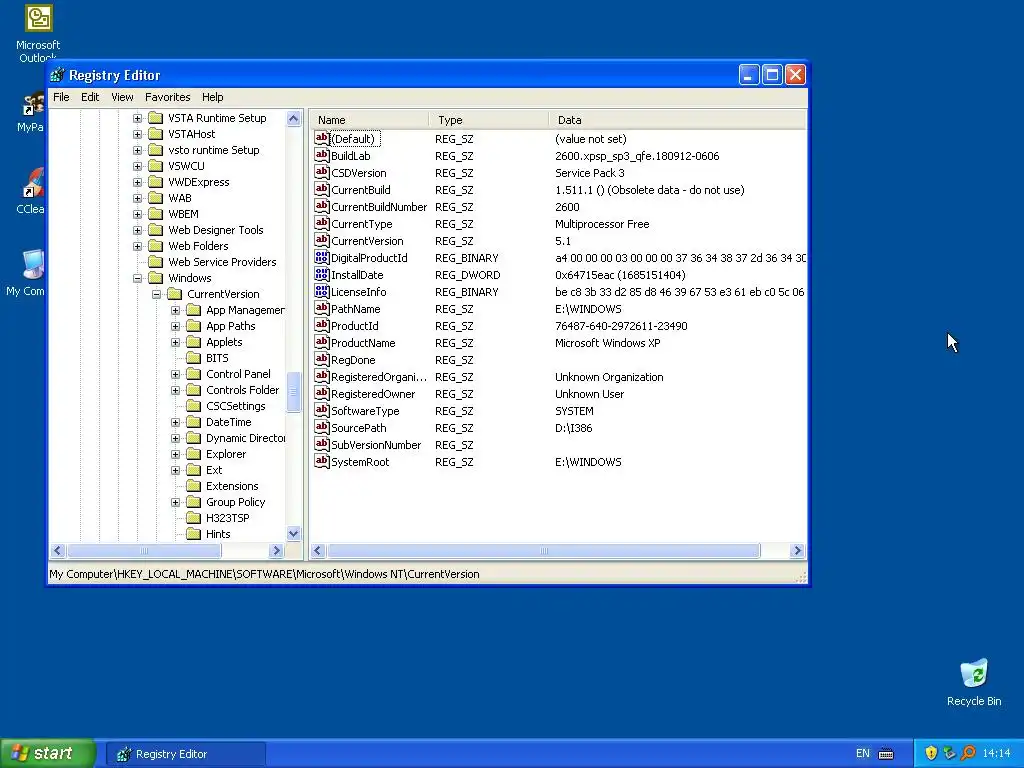Viewport: 1024px width, 768px height.
Task: Expand the WAB registry key
Action: [137, 198]
